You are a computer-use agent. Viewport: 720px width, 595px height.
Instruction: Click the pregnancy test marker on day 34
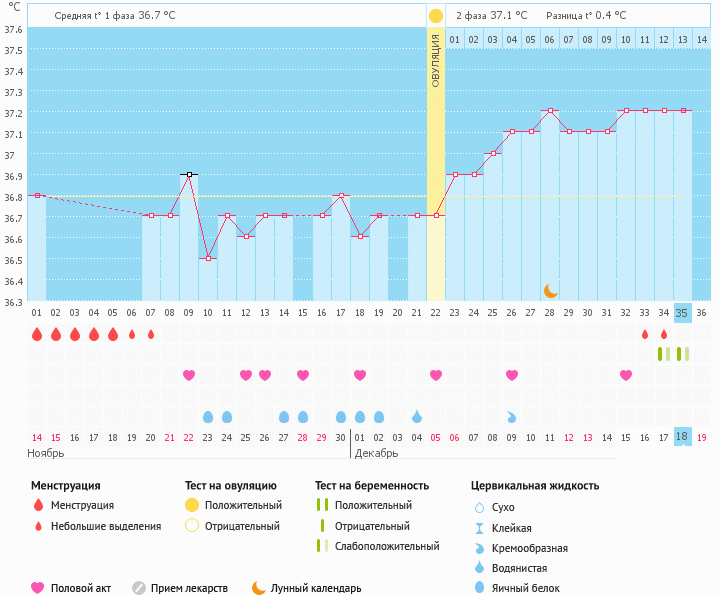coord(664,354)
